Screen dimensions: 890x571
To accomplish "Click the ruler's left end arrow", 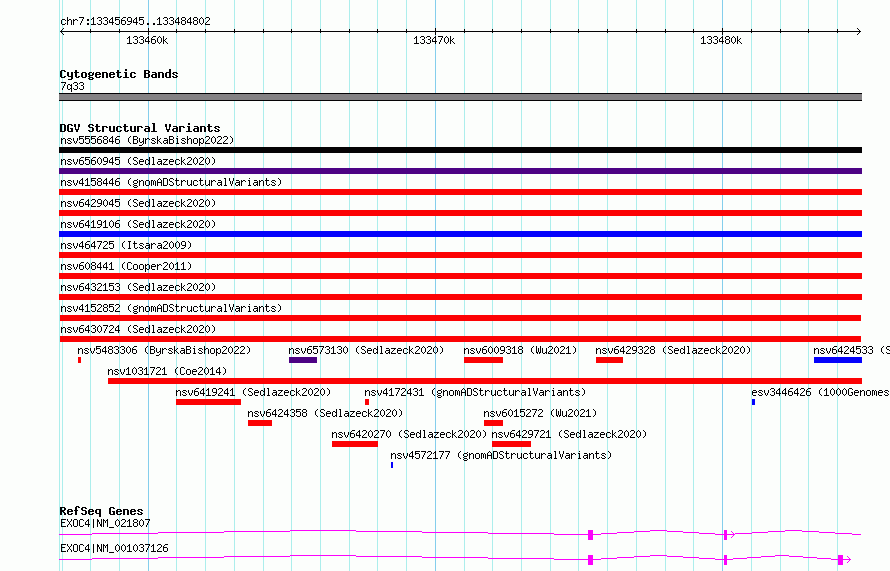I will point(62,31).
